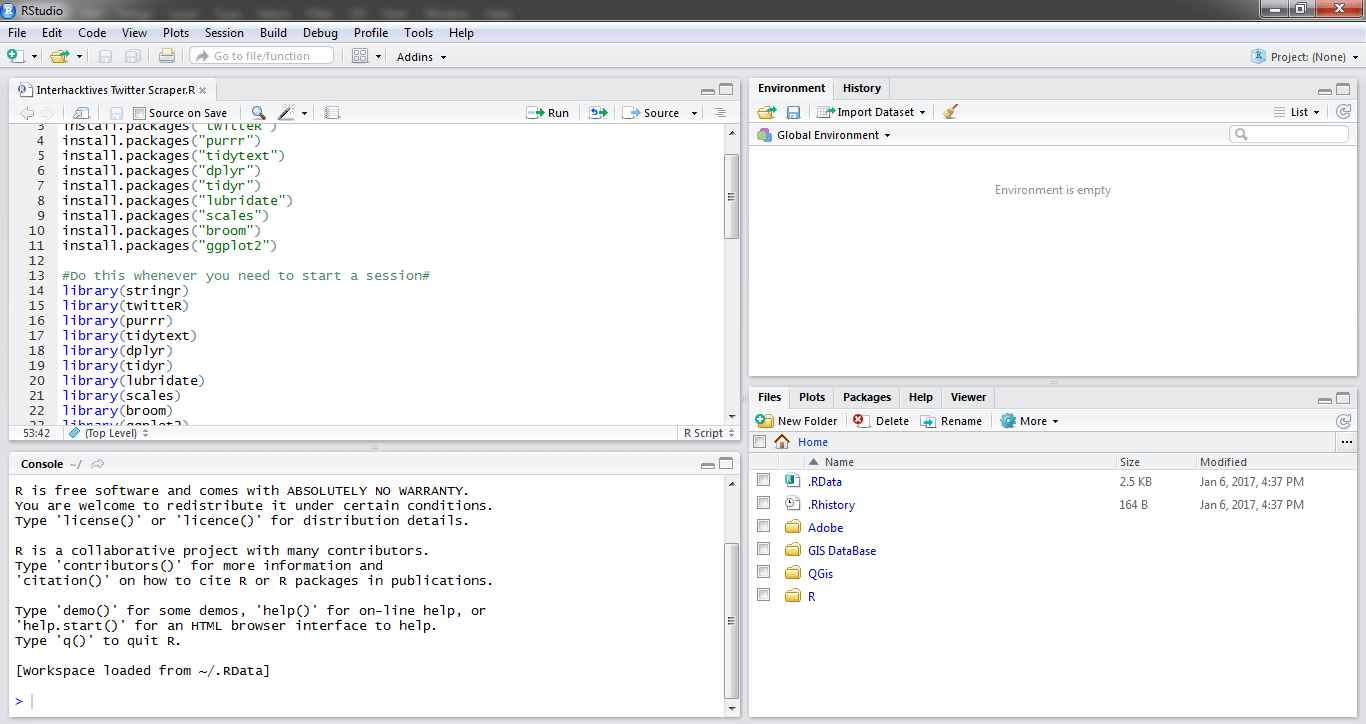Toggle the select-all checkbox beside Home

[x=760, y=442]
